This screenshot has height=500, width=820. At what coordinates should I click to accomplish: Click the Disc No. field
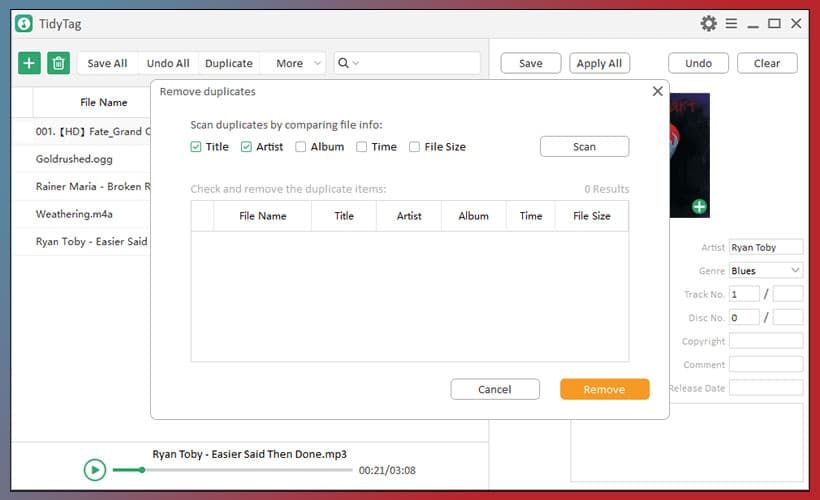tap(744, 318)
